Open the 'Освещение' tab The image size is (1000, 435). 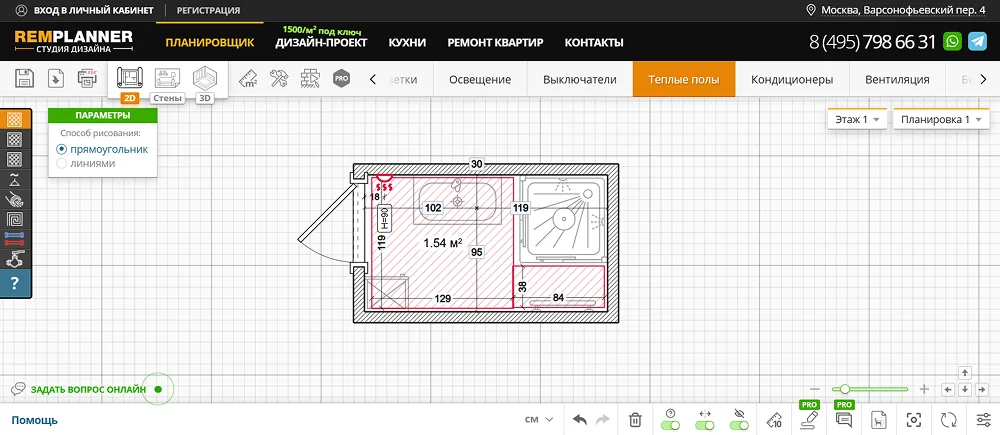(480, 79)
